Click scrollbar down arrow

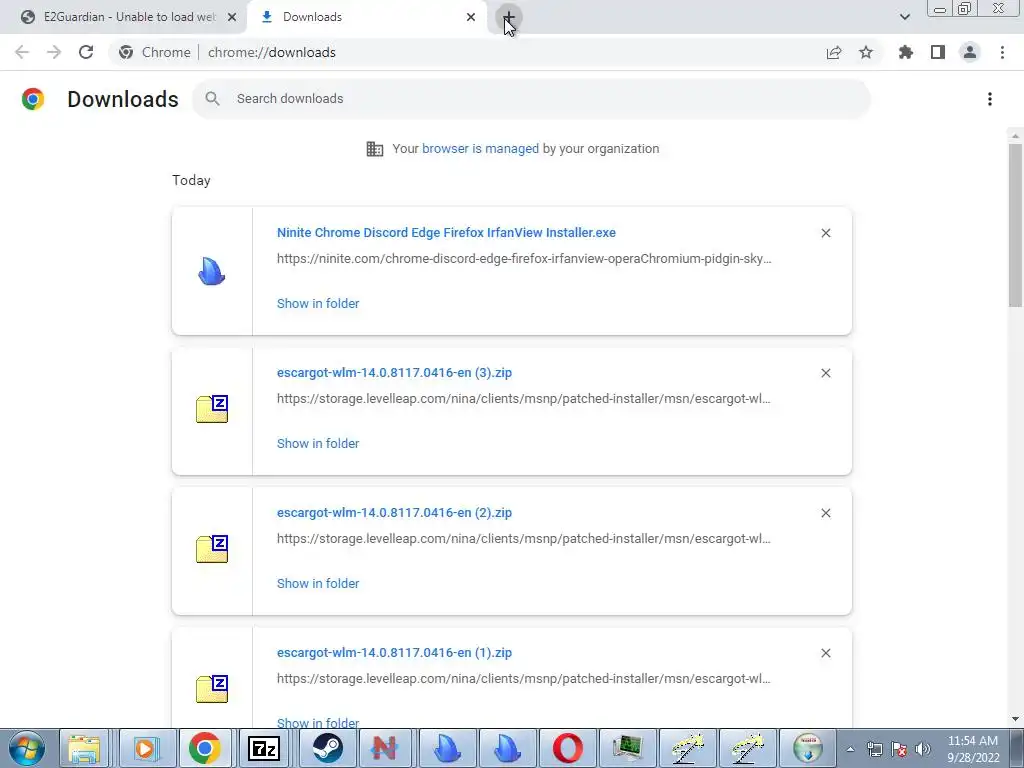point(1015,719)
